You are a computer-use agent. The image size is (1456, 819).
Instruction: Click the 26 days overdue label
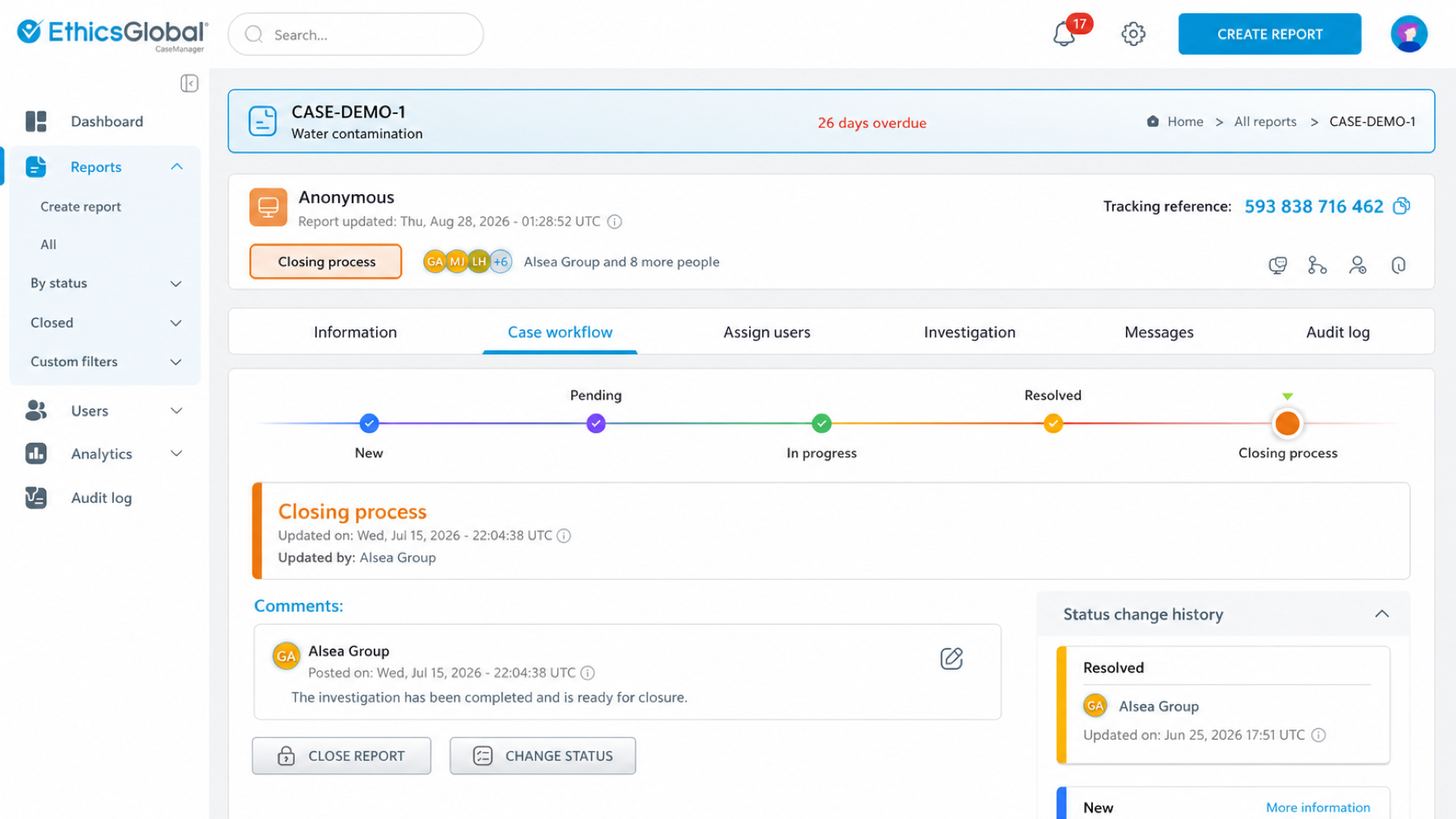point(872,123)
